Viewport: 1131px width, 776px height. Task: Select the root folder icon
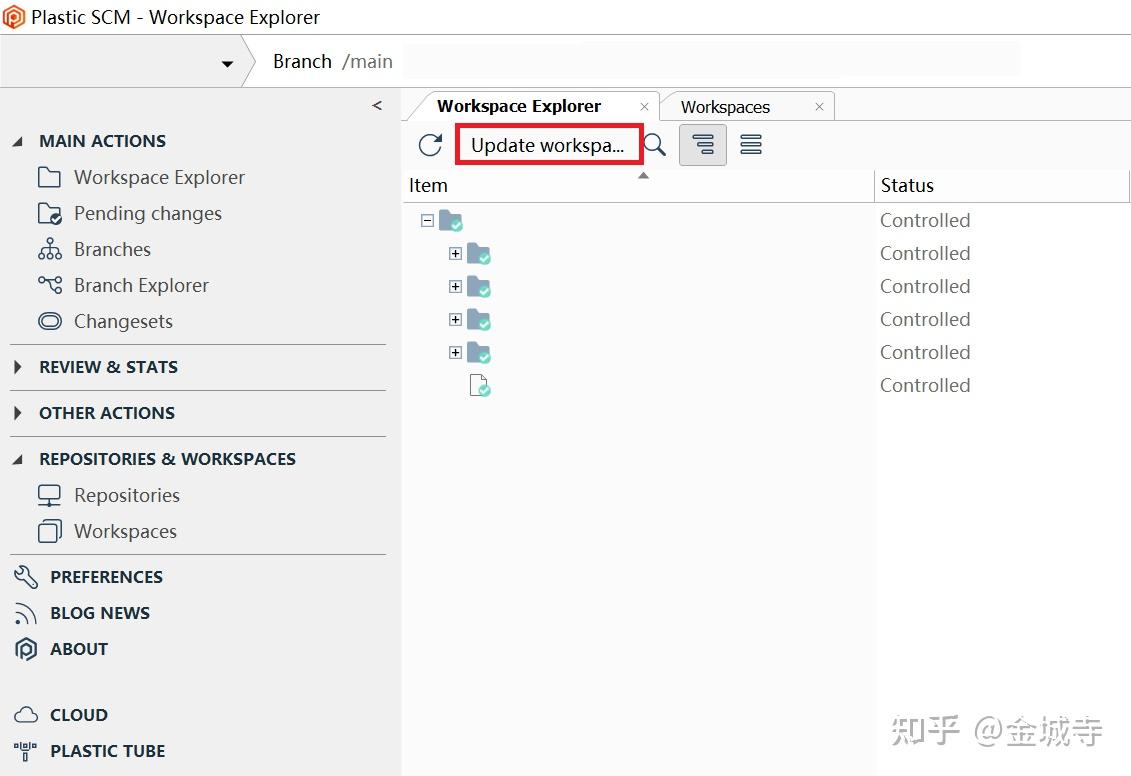coord(451,221)
